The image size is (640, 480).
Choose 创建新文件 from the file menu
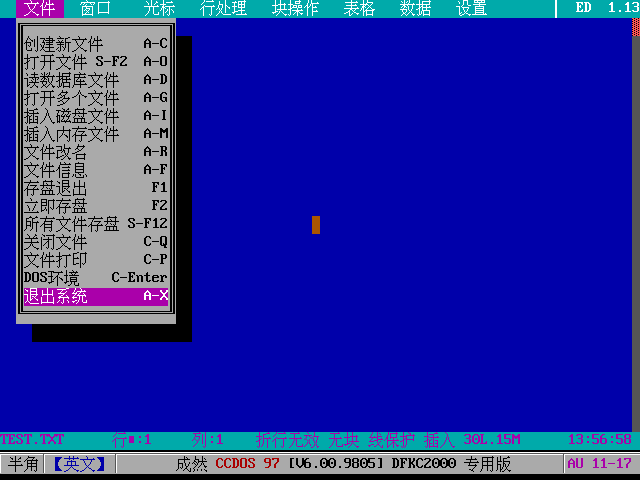pos(96,44)
